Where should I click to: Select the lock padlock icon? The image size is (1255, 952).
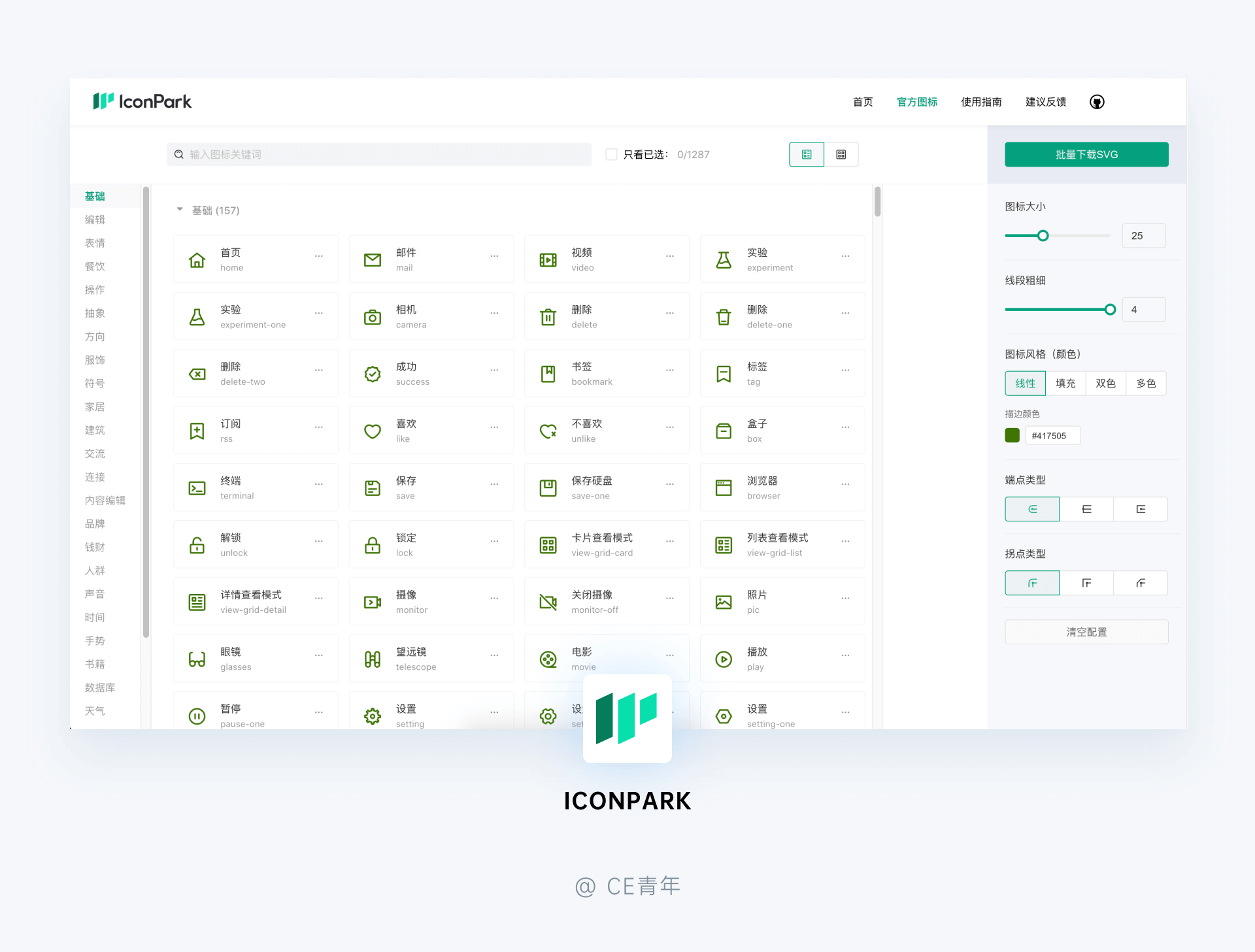[x=373, y=545]
